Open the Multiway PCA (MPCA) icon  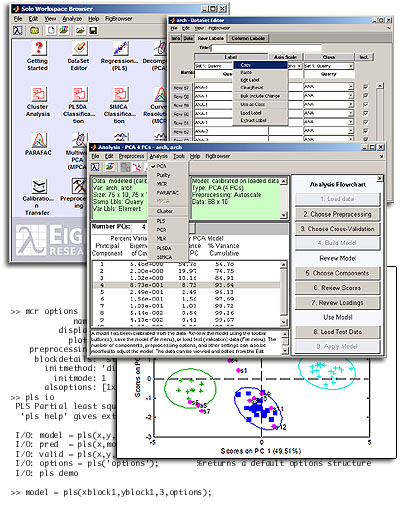(80, 140)
